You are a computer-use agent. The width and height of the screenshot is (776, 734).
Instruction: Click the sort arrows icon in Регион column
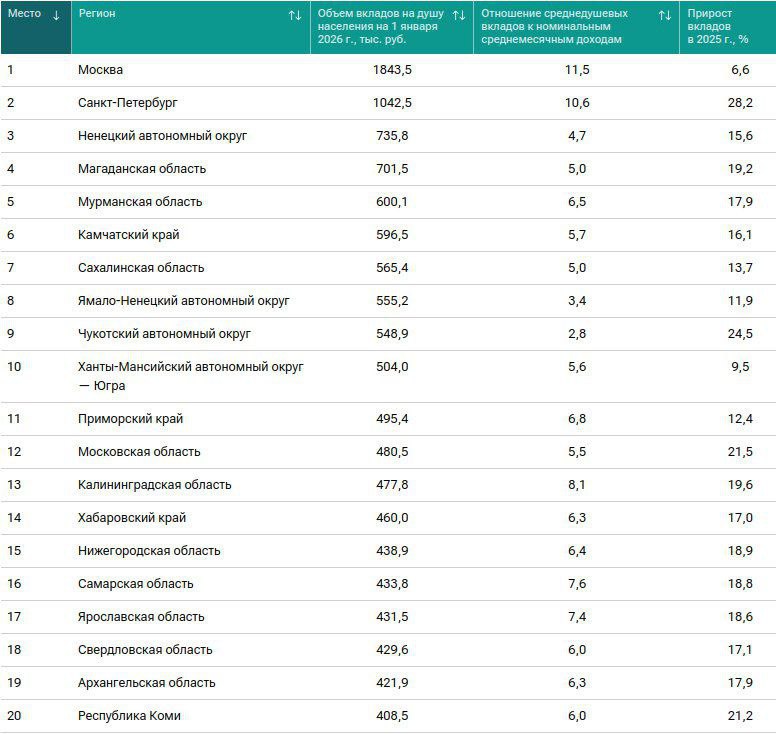click(x=295, y=15)
